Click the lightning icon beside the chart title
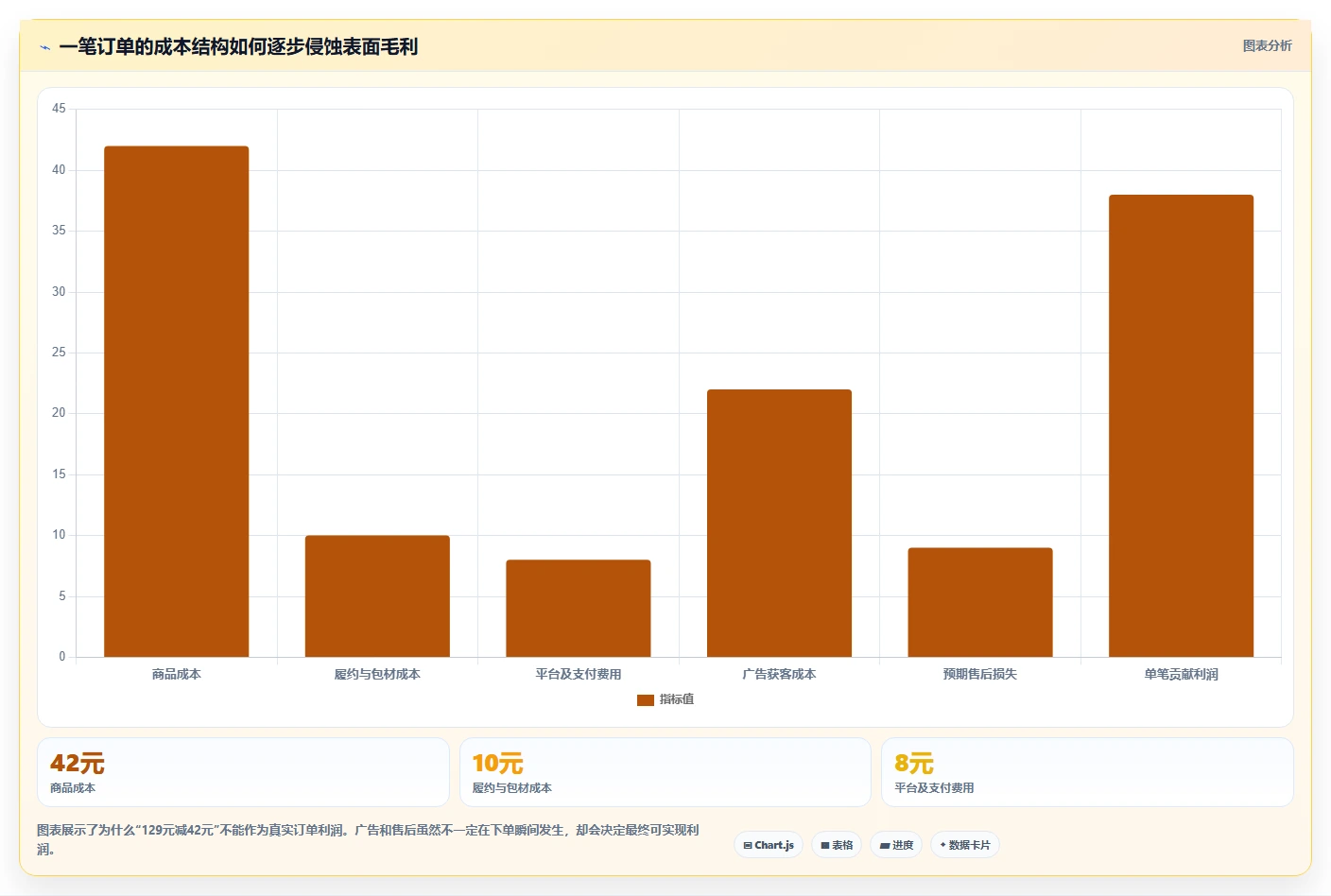The width and height of the screenshot is (1331, 896). 44,47
